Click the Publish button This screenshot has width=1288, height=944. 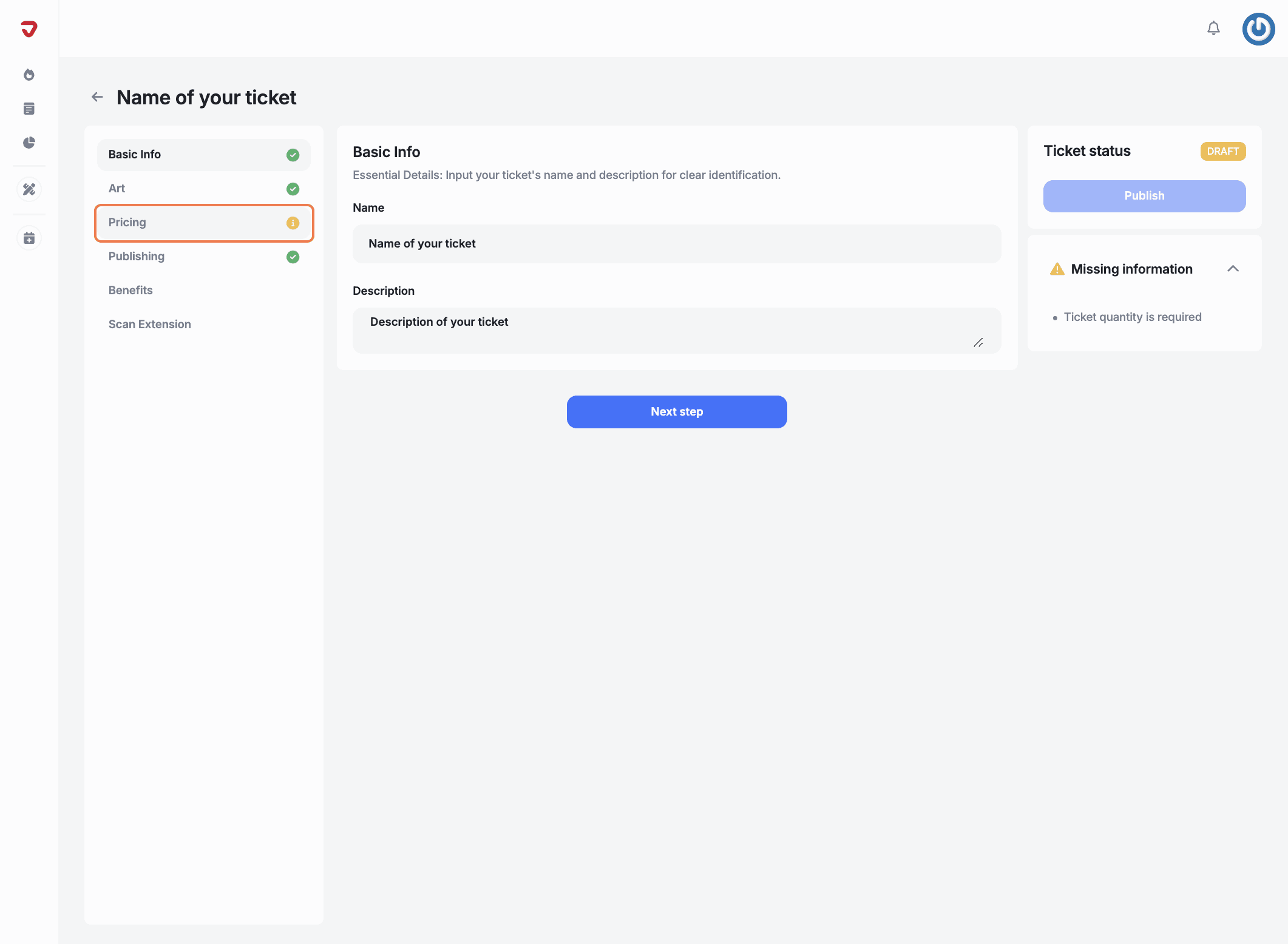coord(1144,196)
